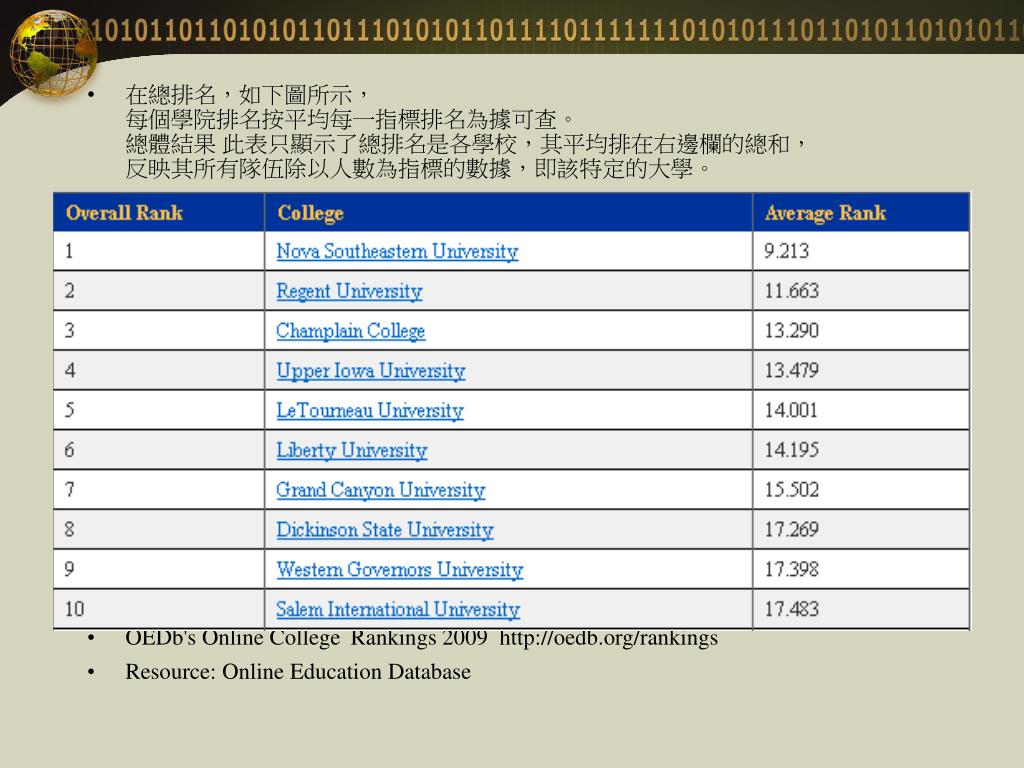Open the Nova Southeastern University link
This screenshot has width=1024, height=768.
pyautogui.click(x=397, y=251)
